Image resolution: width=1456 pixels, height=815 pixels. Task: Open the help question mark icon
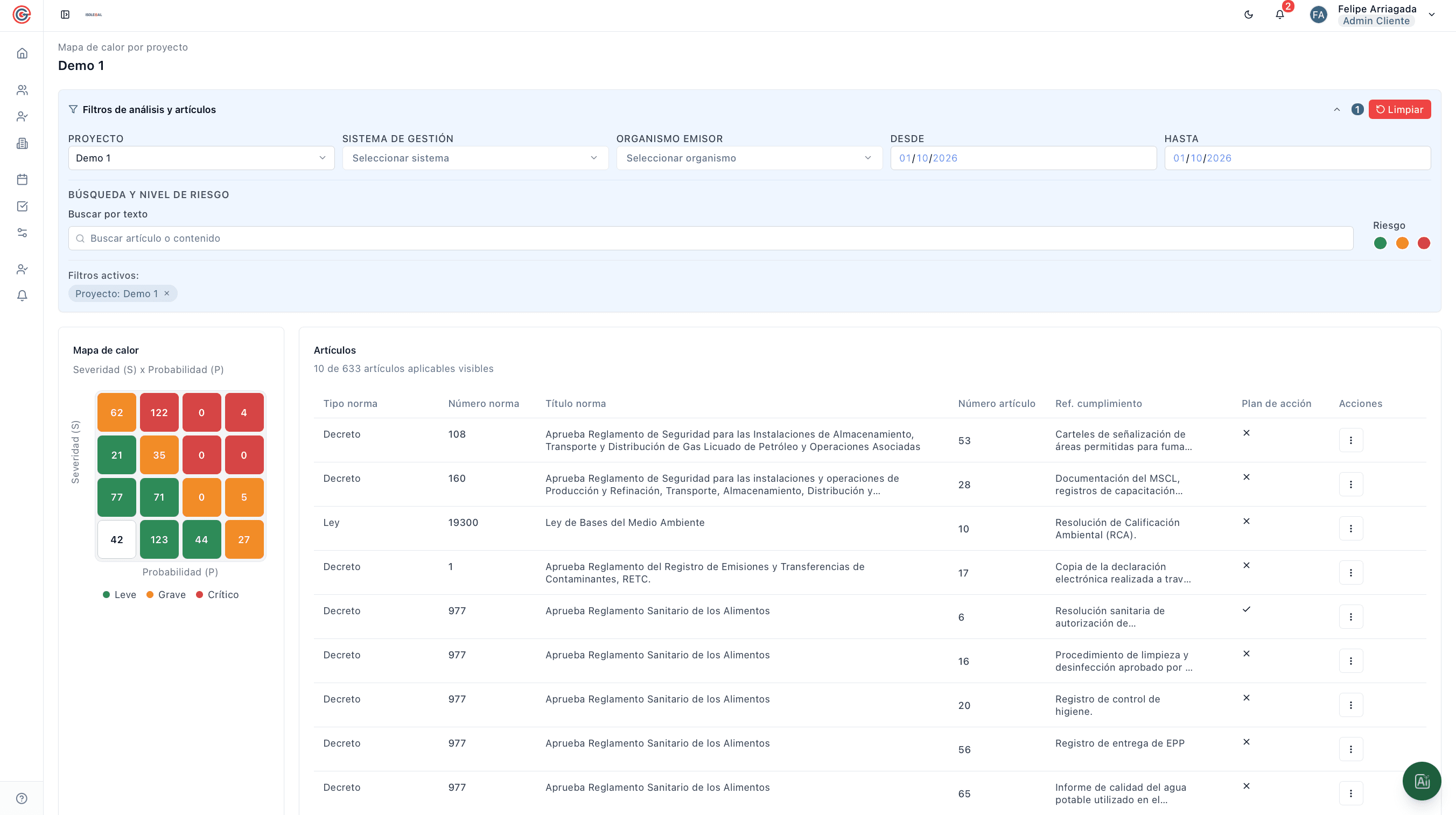point(22,798)
